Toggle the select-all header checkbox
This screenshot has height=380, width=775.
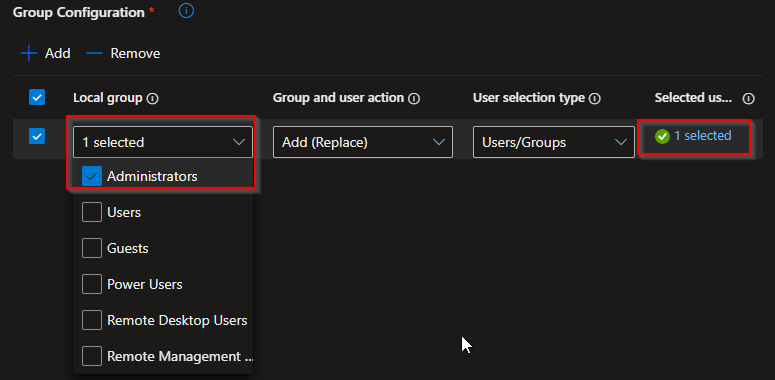point(37,97)
